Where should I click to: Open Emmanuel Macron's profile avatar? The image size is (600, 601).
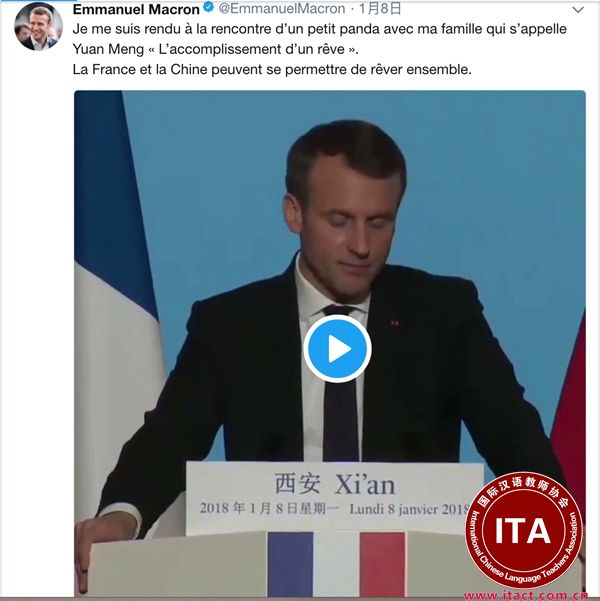pos(38,26)
